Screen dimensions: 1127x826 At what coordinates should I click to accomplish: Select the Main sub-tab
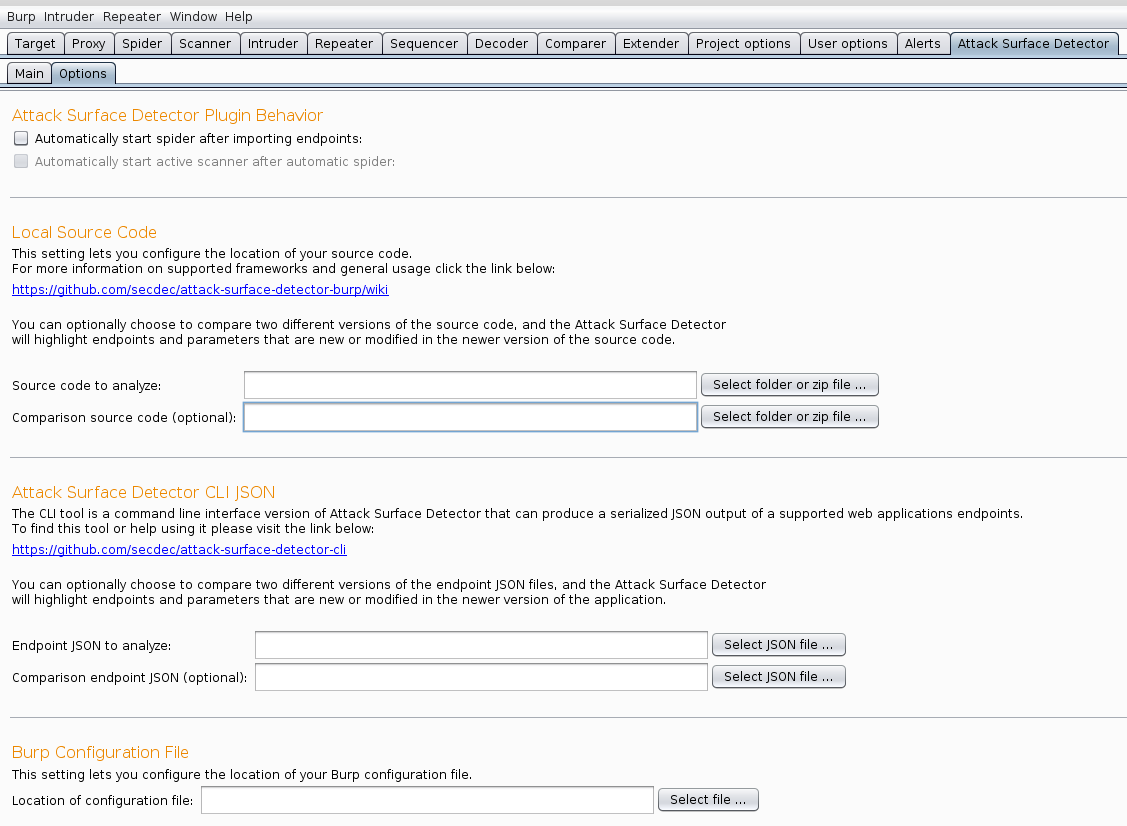coord(29,73)
